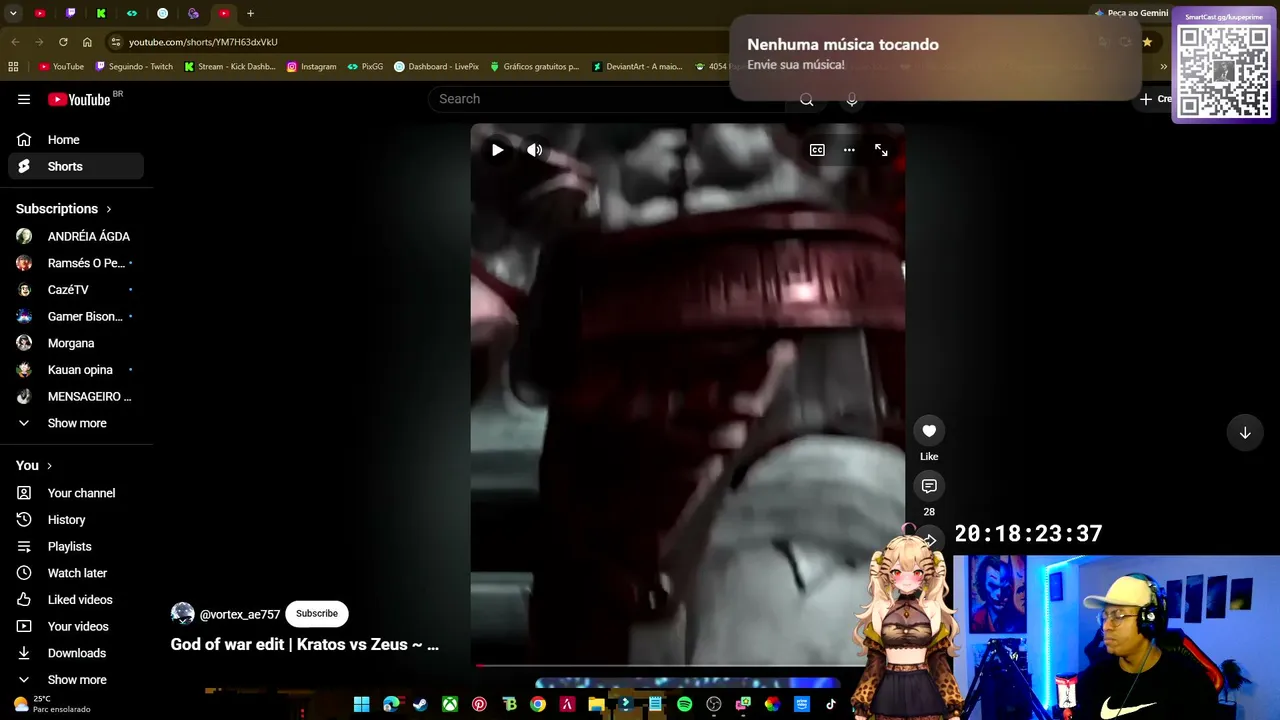Open watch History

coord(76,520)
